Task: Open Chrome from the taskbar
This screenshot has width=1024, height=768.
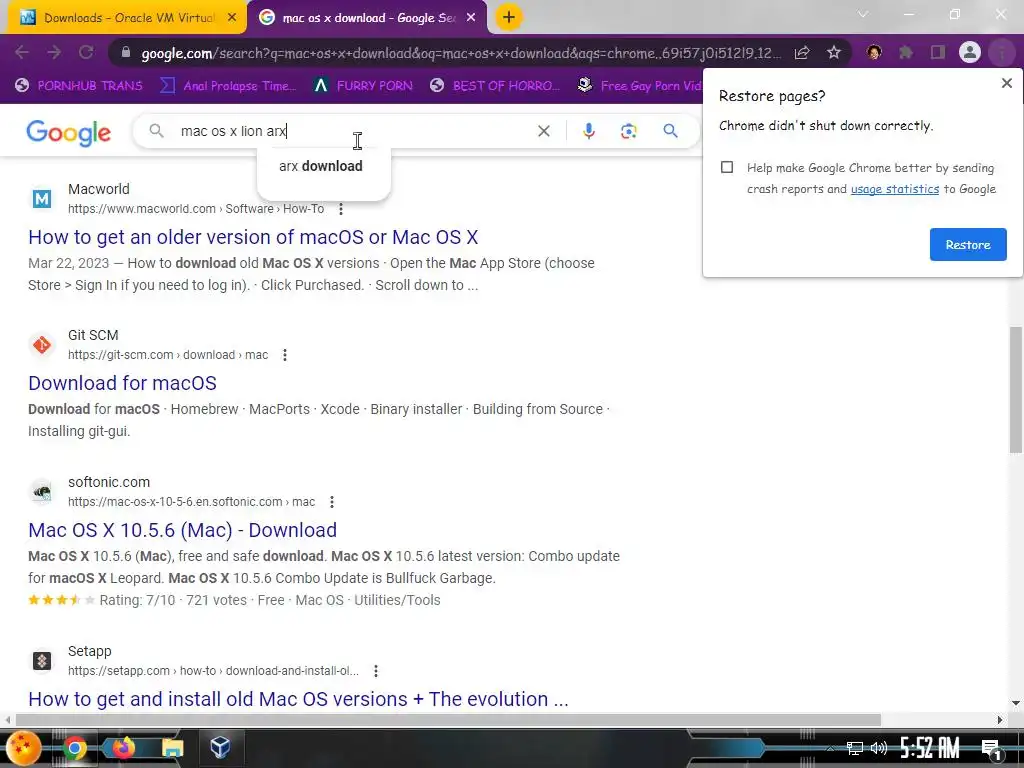Action: pos(74,748)
